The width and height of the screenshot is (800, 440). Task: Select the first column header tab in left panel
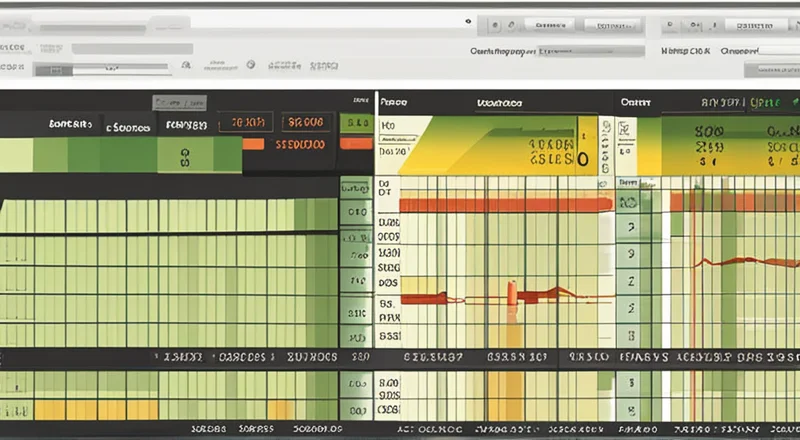pos(71,125)
